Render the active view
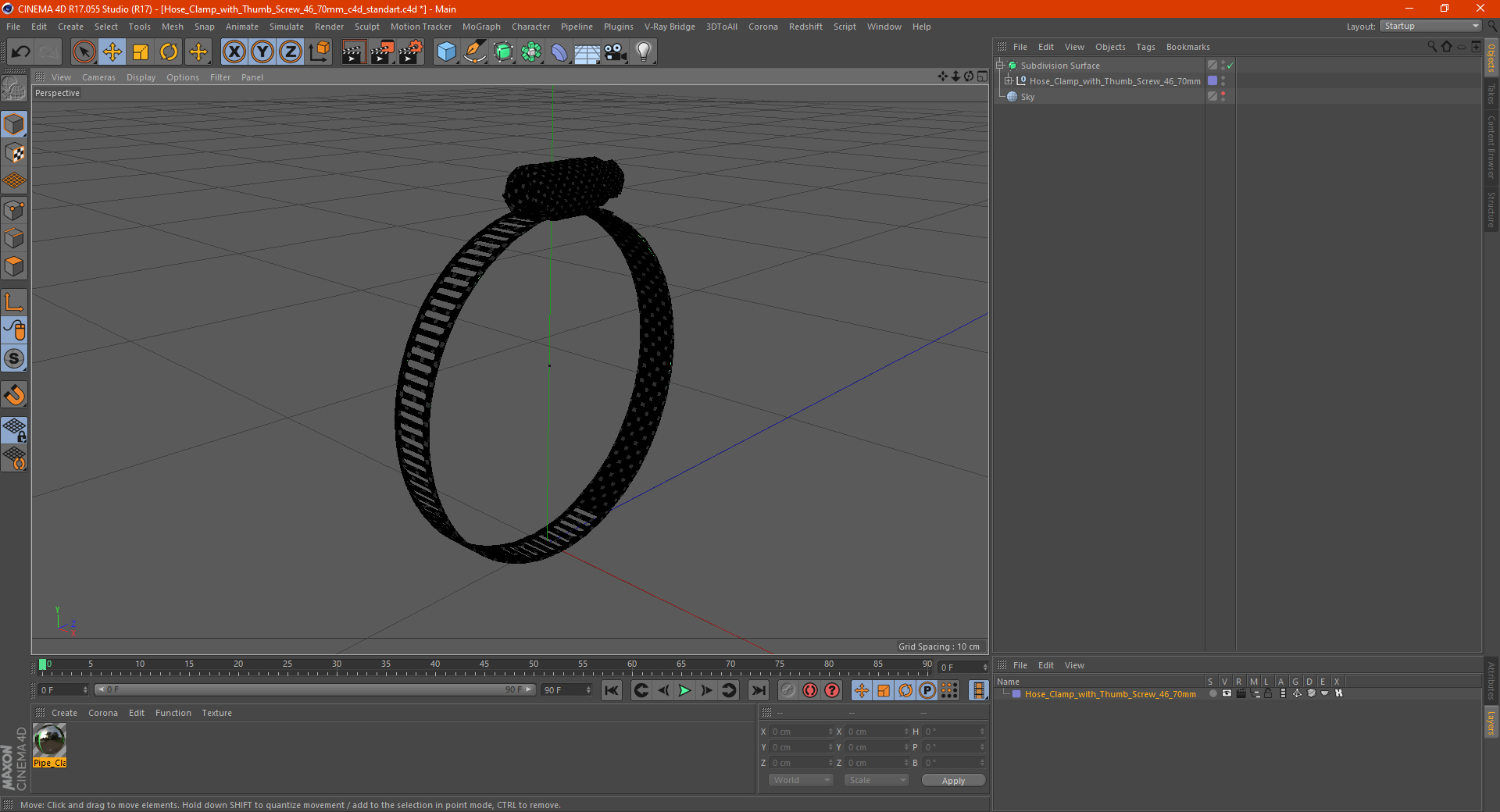 [353, 52]
